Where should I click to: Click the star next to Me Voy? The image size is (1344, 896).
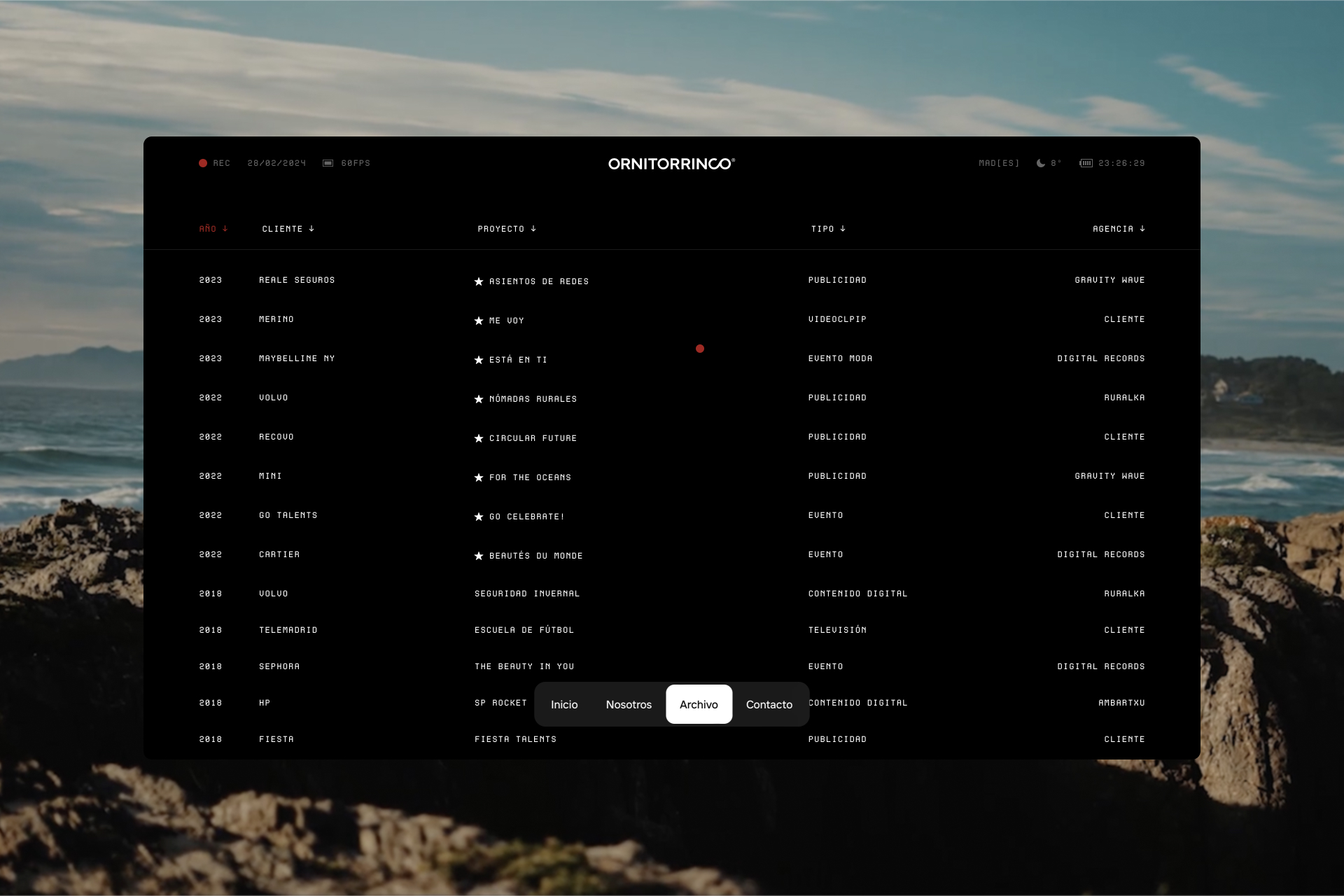(479, 321)
